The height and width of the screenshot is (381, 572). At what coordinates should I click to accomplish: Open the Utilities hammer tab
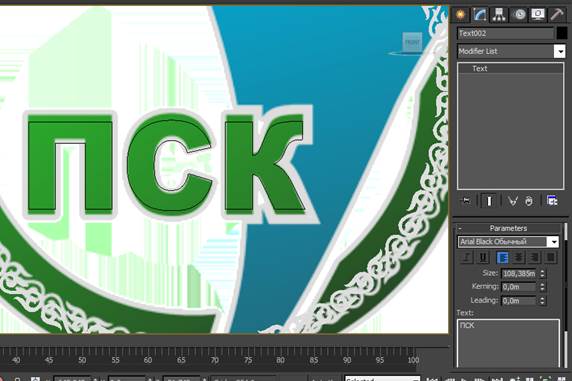point(557,15)
